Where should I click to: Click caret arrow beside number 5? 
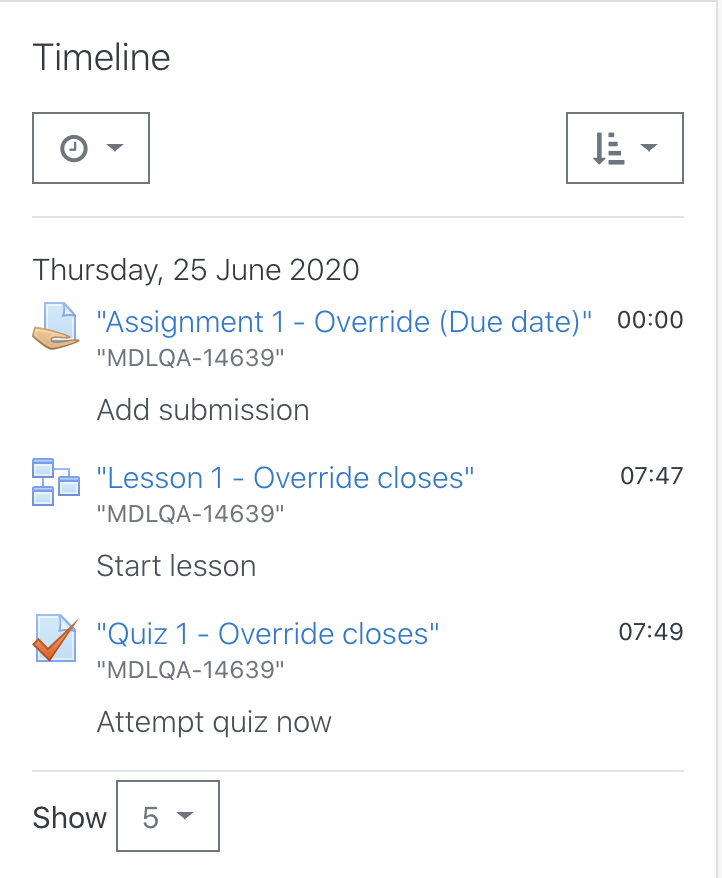(184, 816)
